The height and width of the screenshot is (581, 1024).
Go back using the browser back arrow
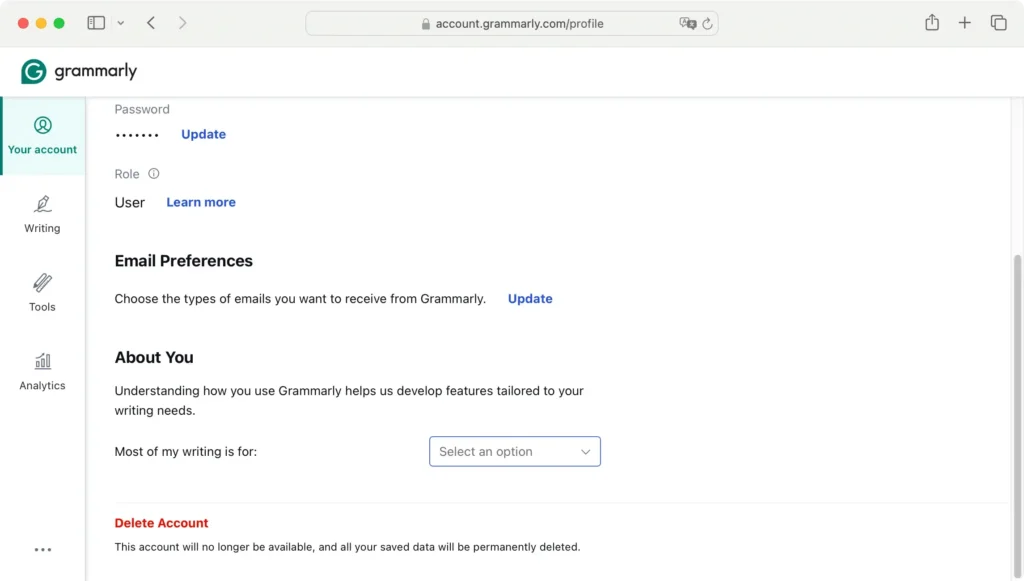click(x=151, y=23)
